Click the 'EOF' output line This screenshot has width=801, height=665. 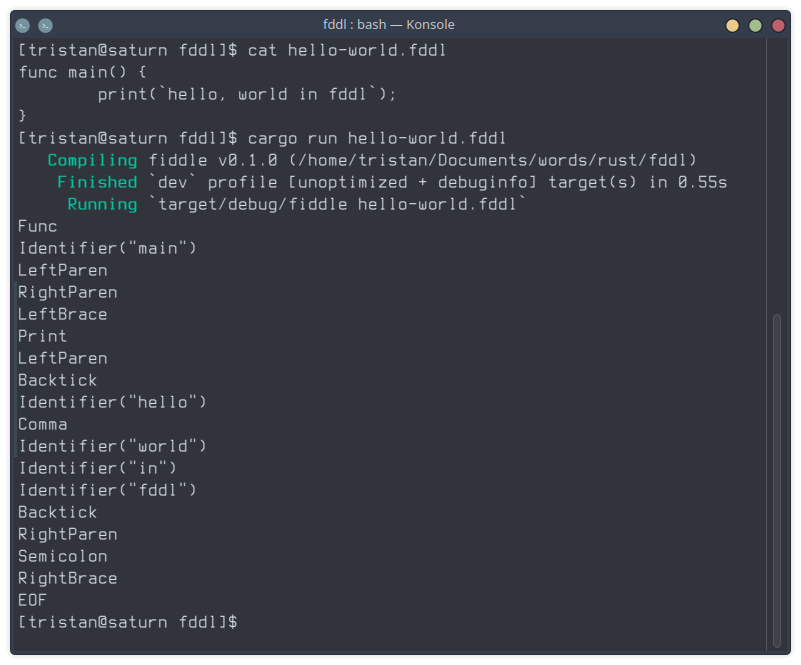pyautogui.click(x=32, y=600)
